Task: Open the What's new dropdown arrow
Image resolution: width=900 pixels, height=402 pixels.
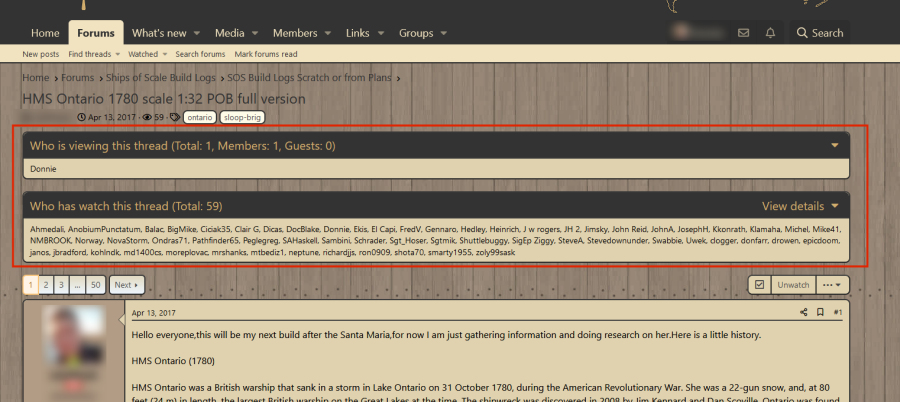Action: pos(196,33)
